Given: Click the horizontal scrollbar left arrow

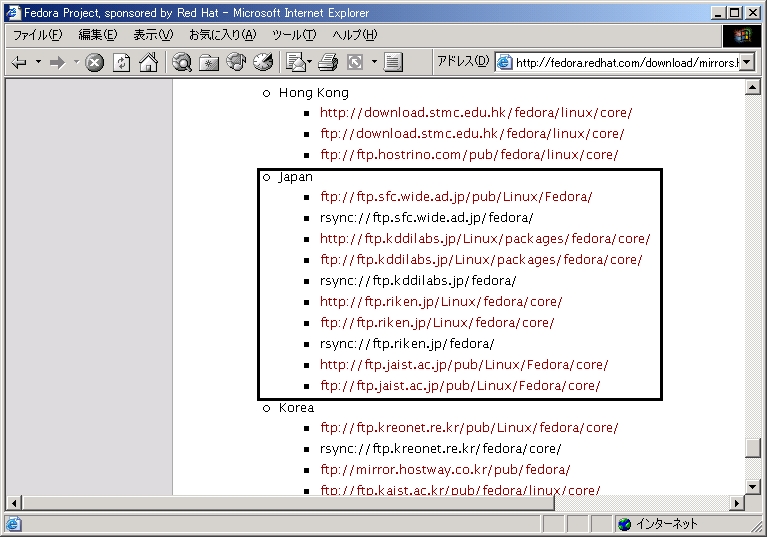Looking at the screenshot, I should point(14,503).
